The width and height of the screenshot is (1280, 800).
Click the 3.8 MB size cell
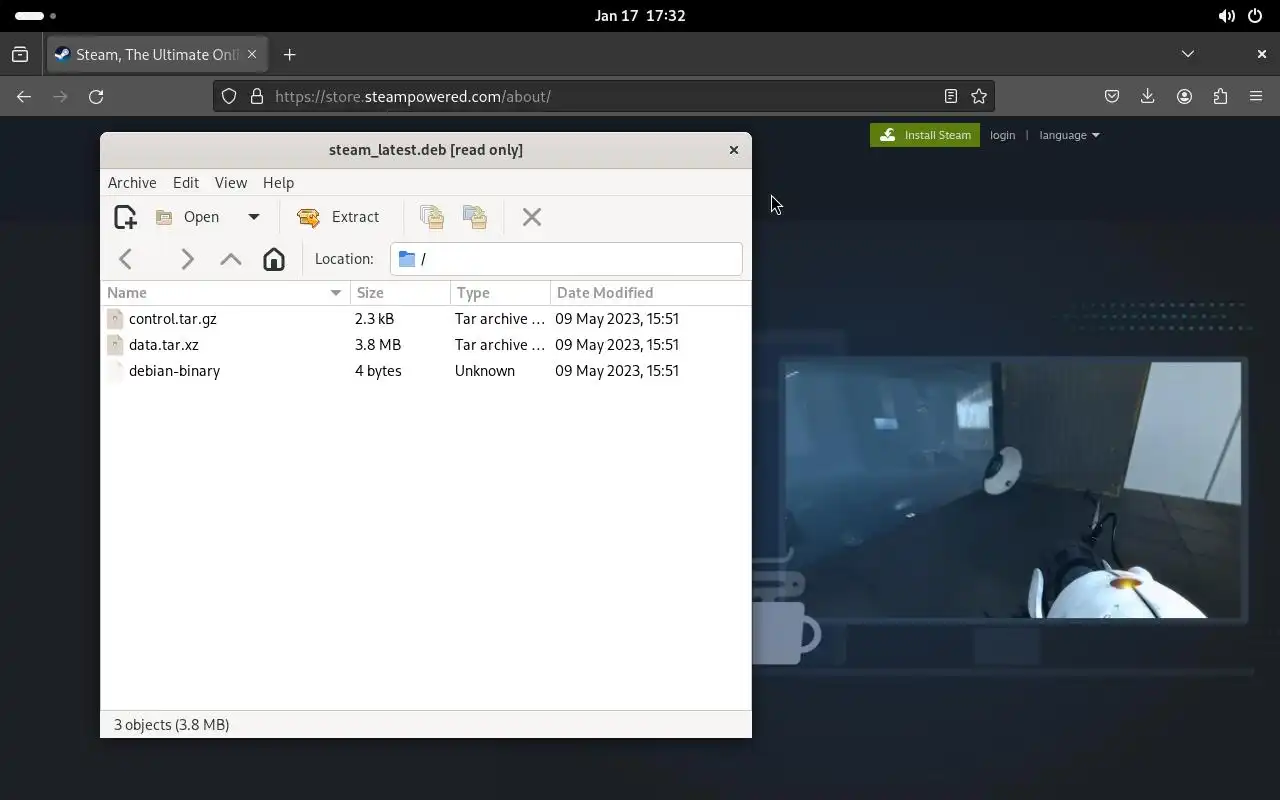(x=378, y=345)
